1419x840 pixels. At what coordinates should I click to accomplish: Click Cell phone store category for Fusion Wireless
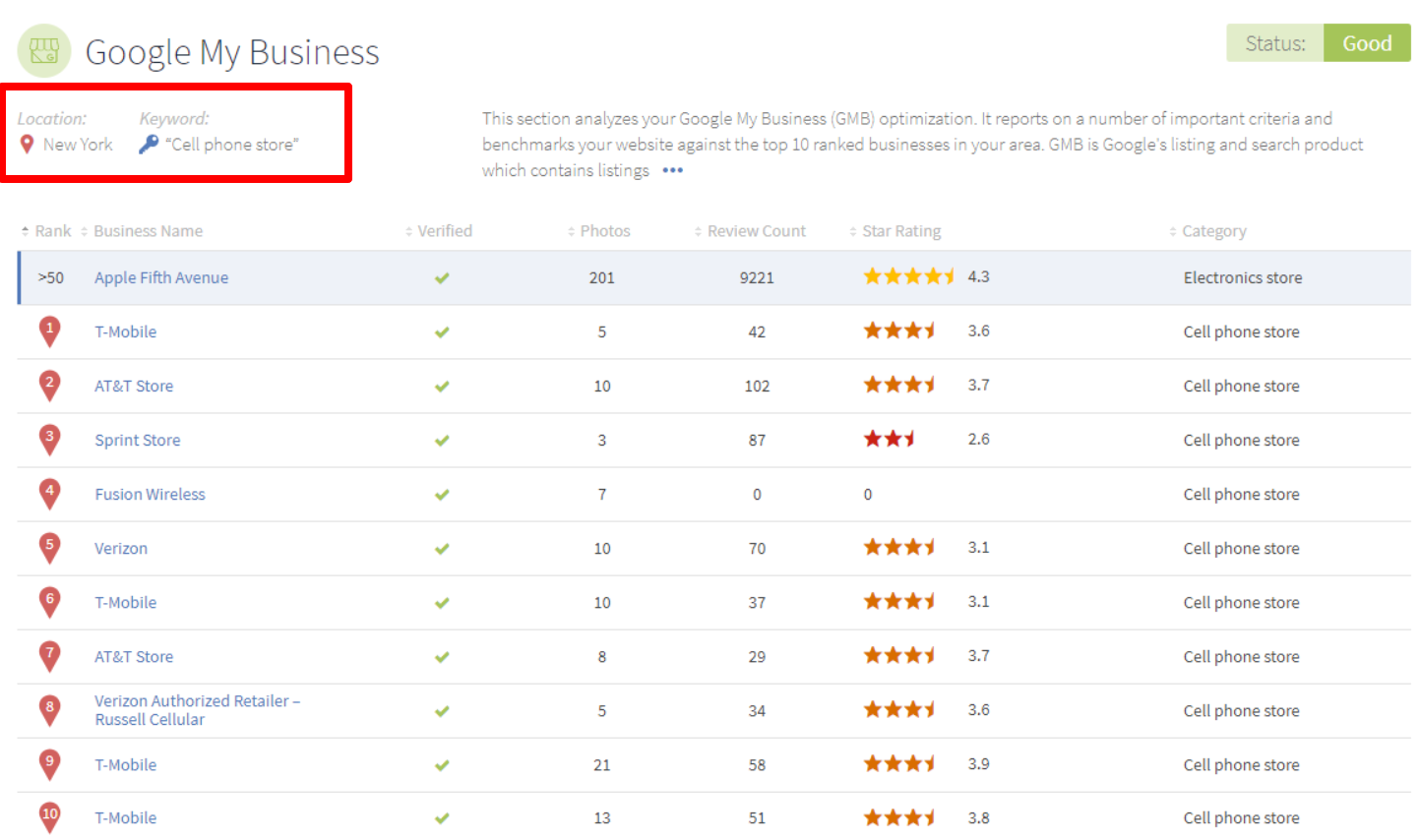(1241, 494)
